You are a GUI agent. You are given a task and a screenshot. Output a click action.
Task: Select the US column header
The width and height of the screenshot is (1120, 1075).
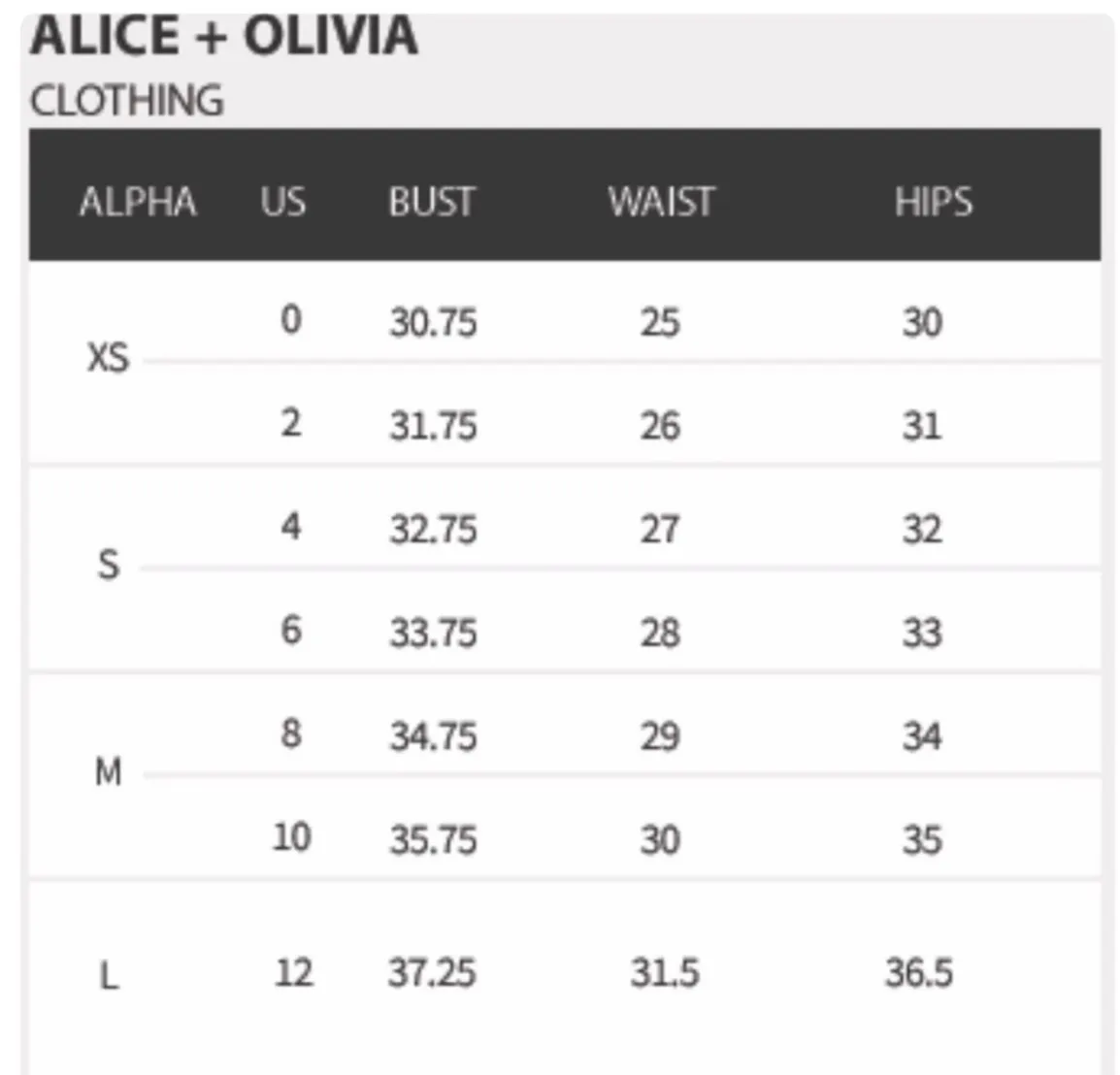[282, 202]
